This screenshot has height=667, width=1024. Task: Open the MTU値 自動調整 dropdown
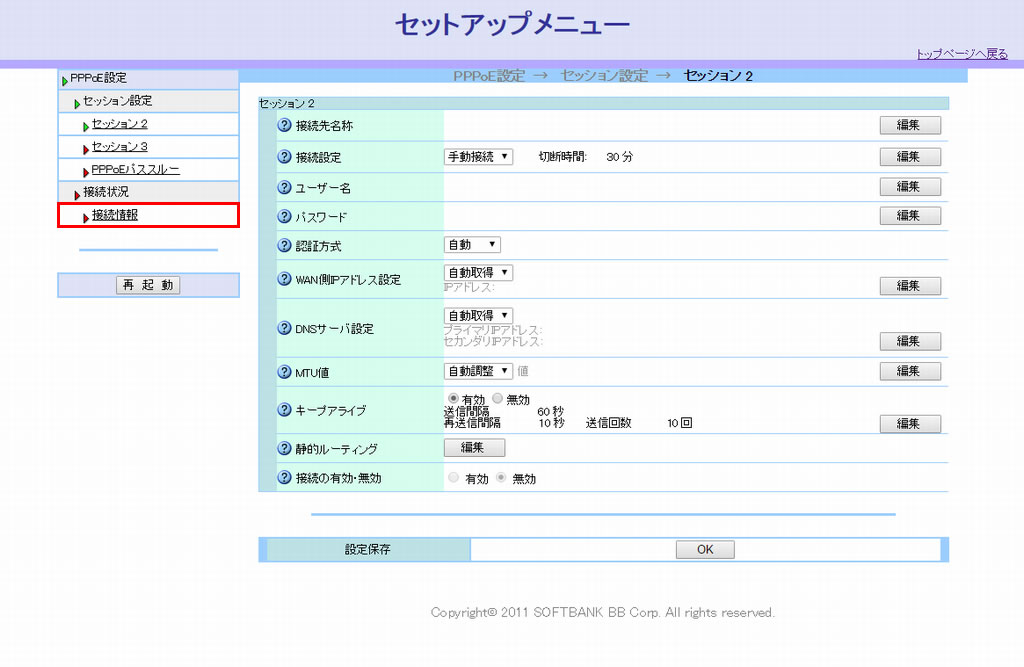click(478, 371)
